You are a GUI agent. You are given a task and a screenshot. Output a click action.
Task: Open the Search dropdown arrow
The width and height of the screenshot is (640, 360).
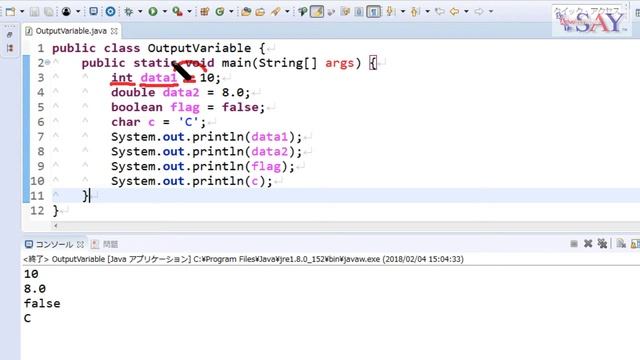coord(287,12)
